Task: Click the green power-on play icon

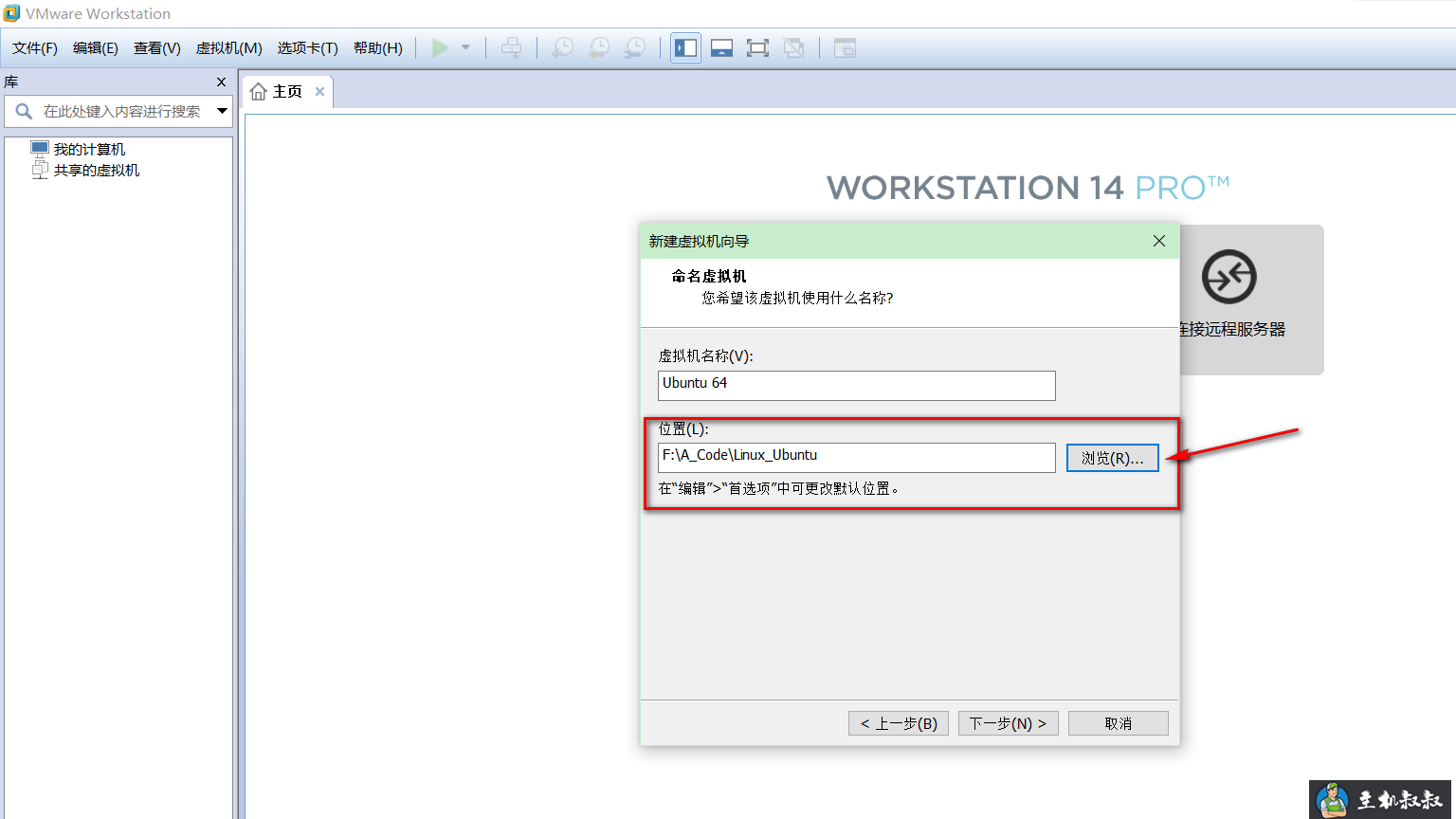Action: pos(441,47)
